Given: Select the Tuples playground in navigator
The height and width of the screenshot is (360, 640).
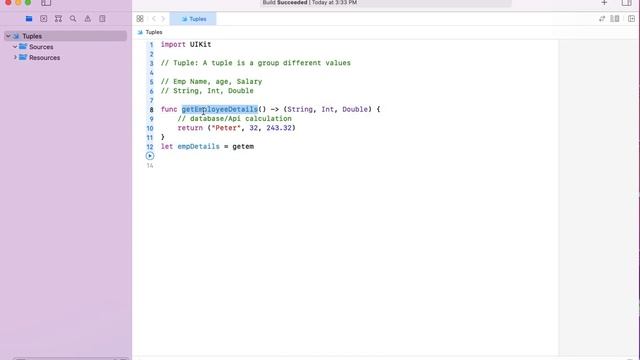Looking at the screenshot, I should [x=66, y=36].
